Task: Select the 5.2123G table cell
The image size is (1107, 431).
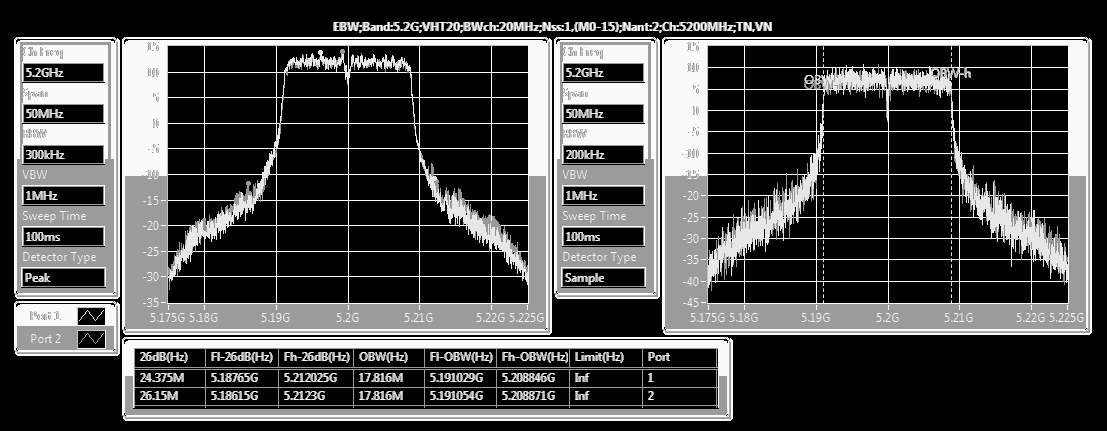Action: 318,396
